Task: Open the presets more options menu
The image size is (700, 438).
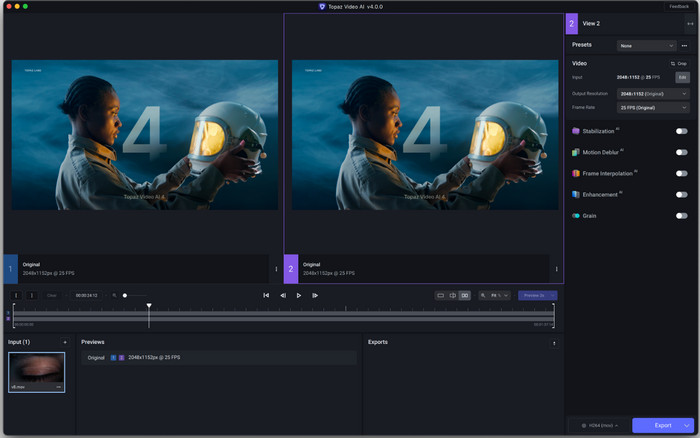Action: [x=685, y=45]
